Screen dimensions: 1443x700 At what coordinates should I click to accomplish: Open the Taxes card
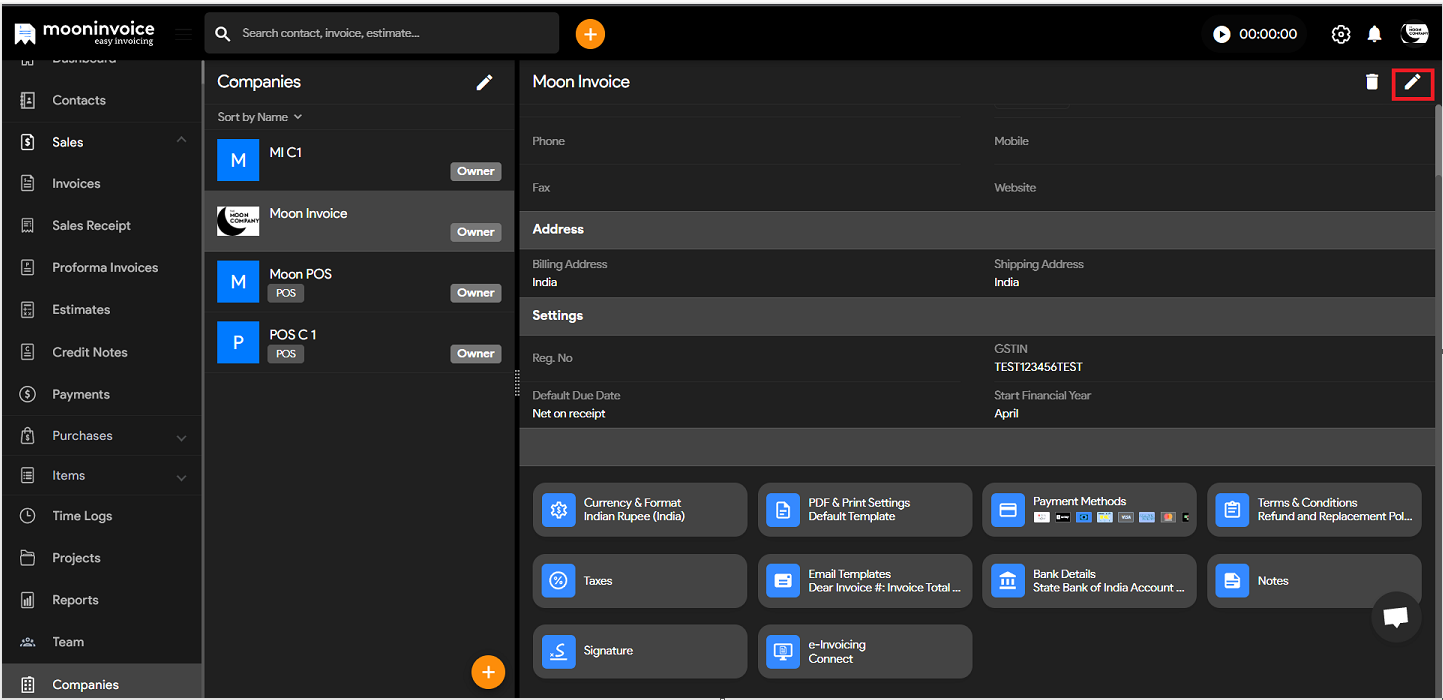[640, 581]
